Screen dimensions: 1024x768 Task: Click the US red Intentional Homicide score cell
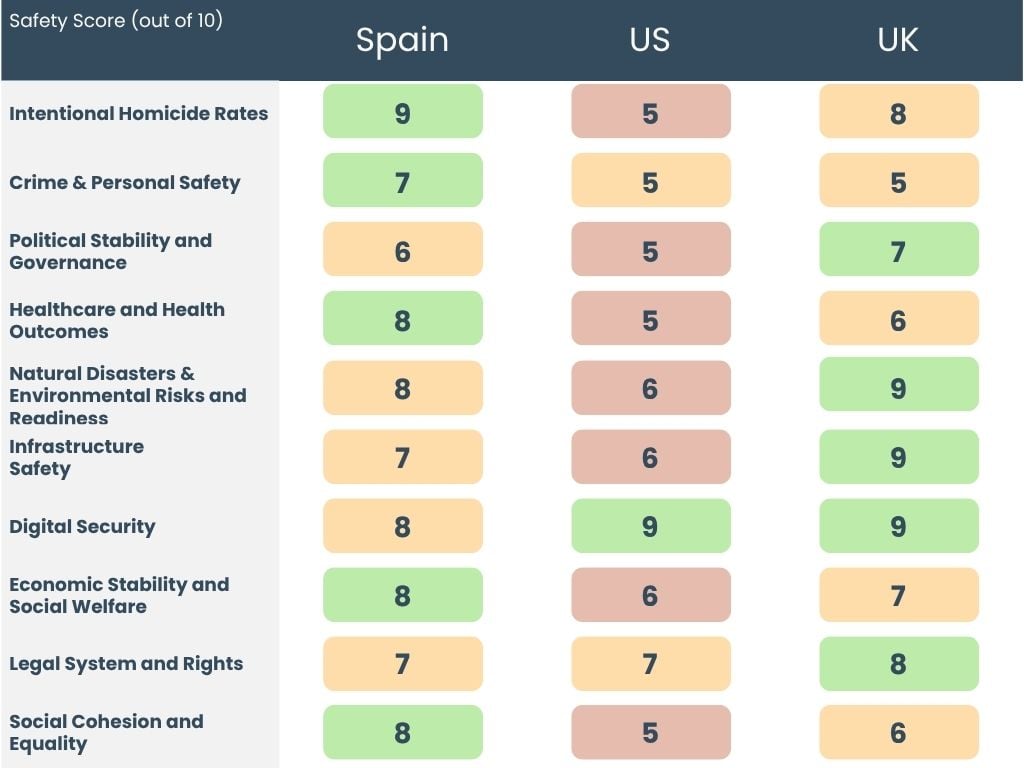(650, 112)
